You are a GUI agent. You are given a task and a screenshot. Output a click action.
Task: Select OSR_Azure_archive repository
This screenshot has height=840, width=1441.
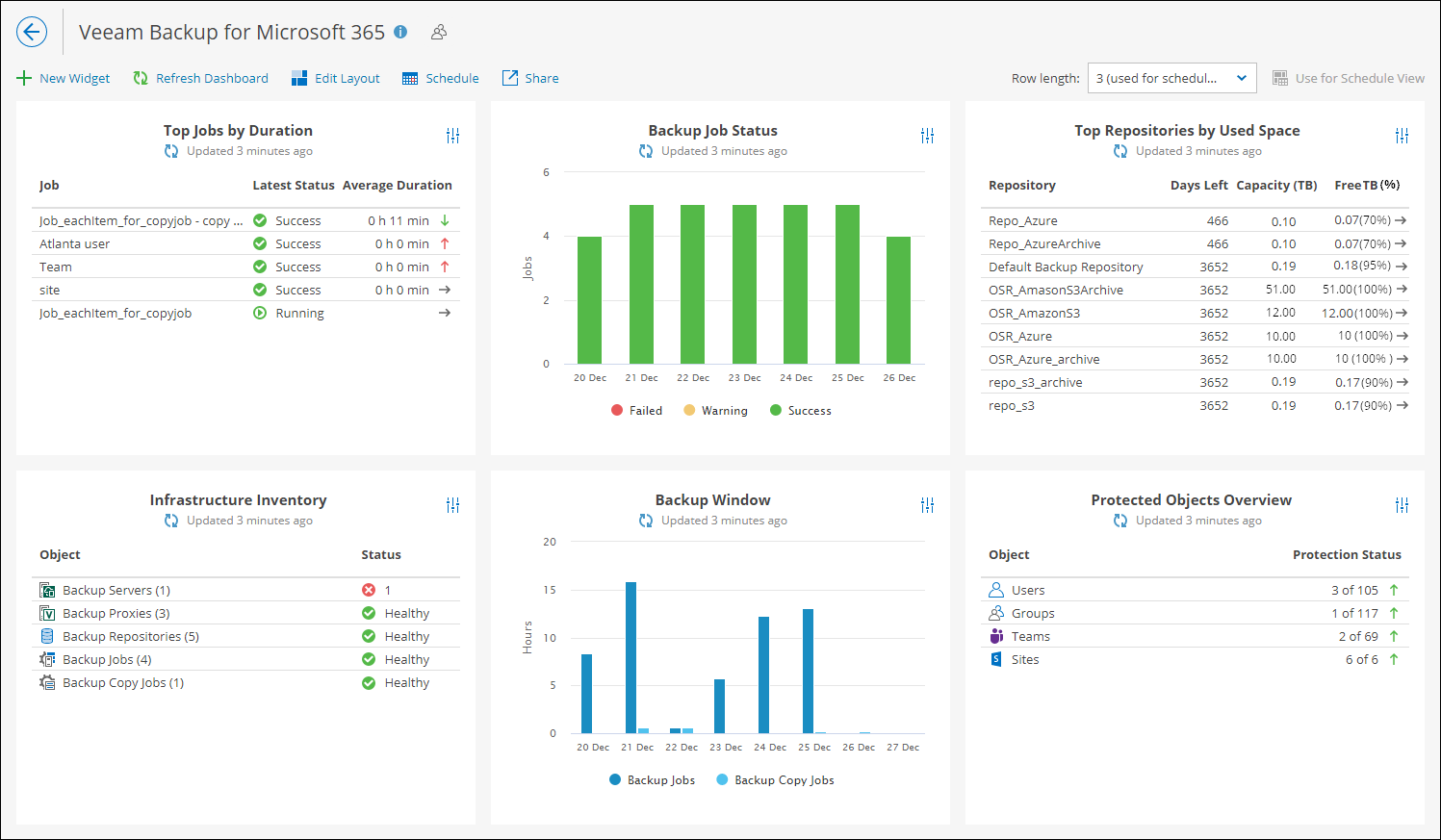pyautogui.click(x=1044, y=359)
